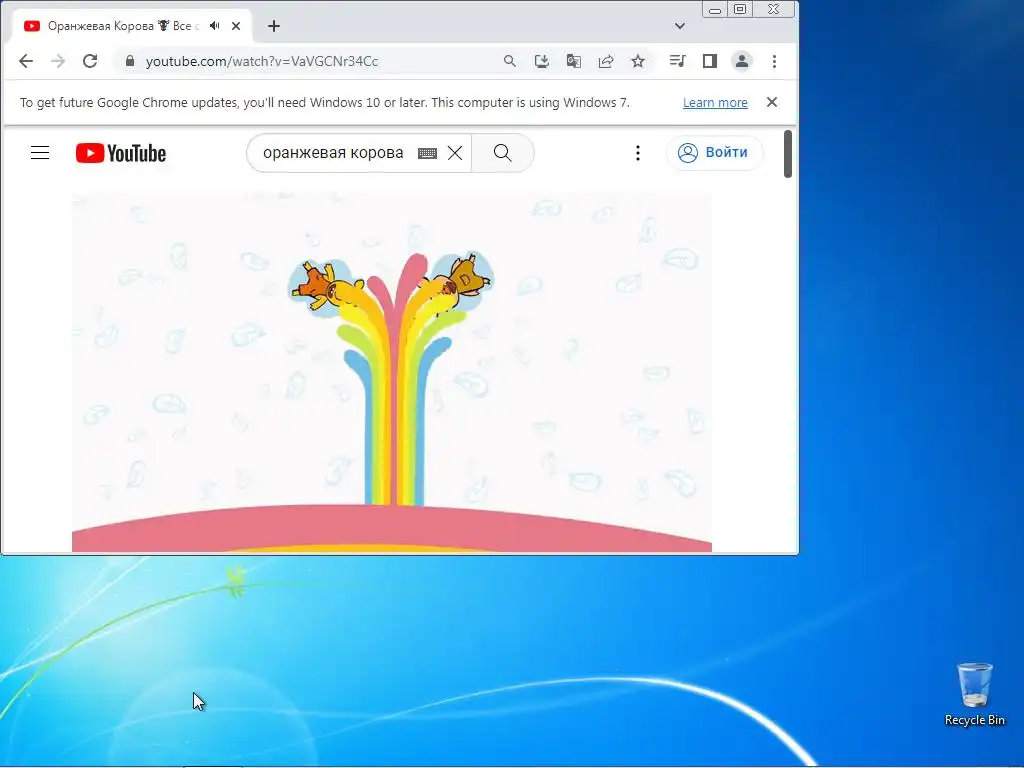
Task: Go to YouTube home via logo
Action: [121, 153]
